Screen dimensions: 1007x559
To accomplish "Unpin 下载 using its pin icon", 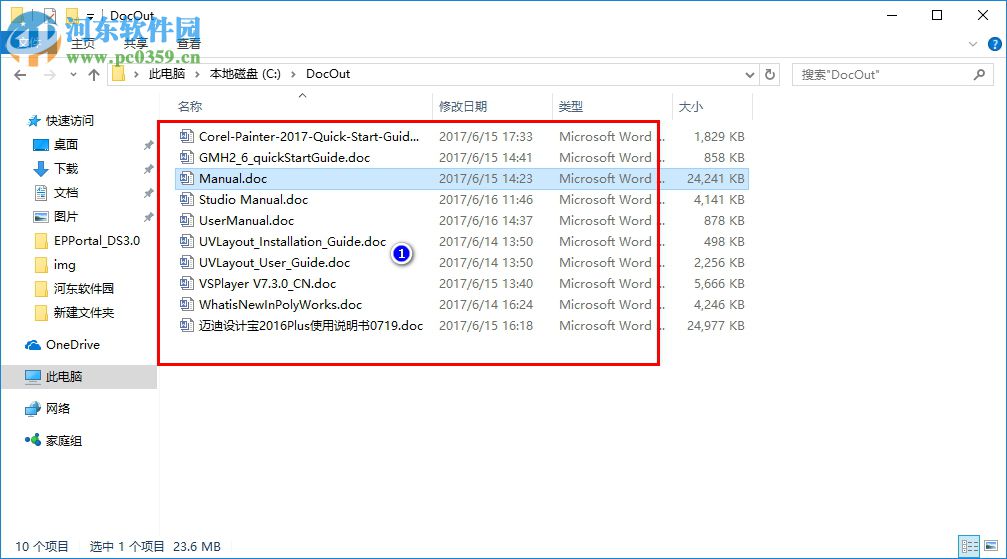I will (148, 168).
